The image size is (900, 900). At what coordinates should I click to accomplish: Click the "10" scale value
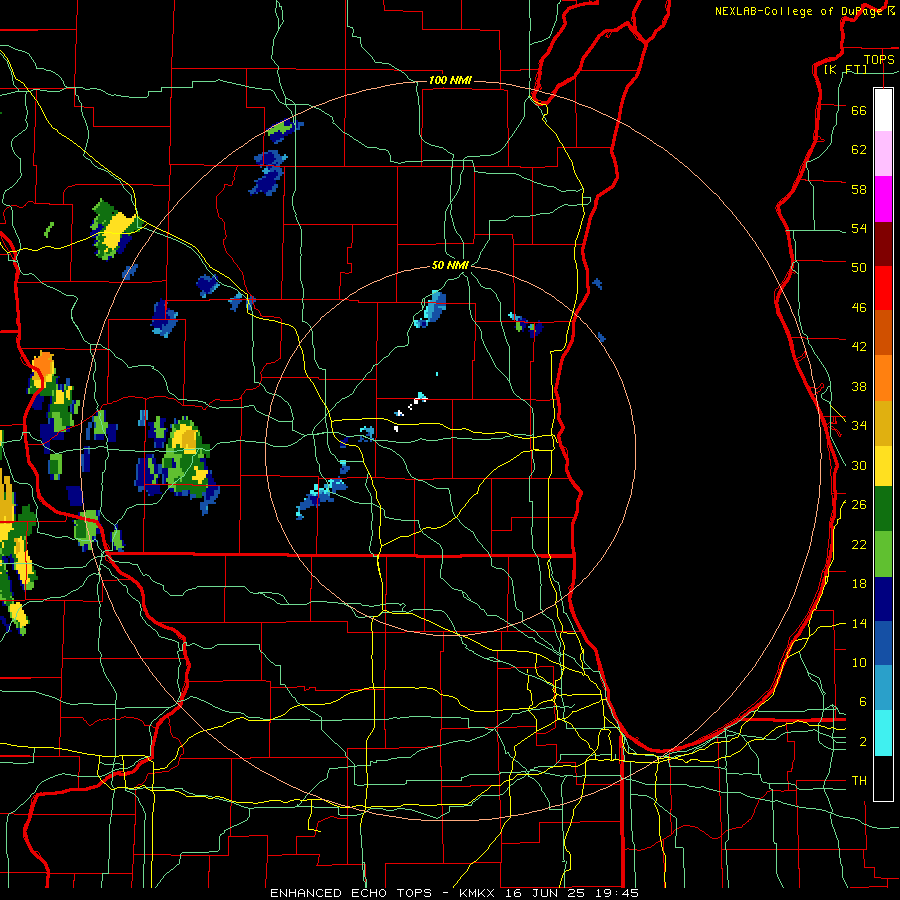(859, 662)
